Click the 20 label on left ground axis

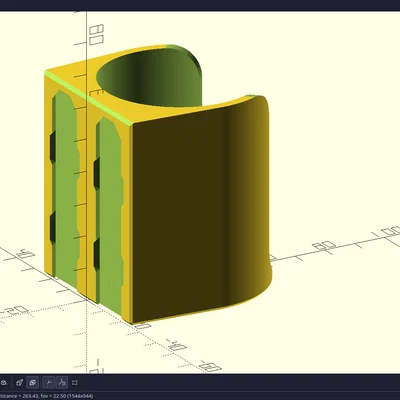click(x=17, y=311)
